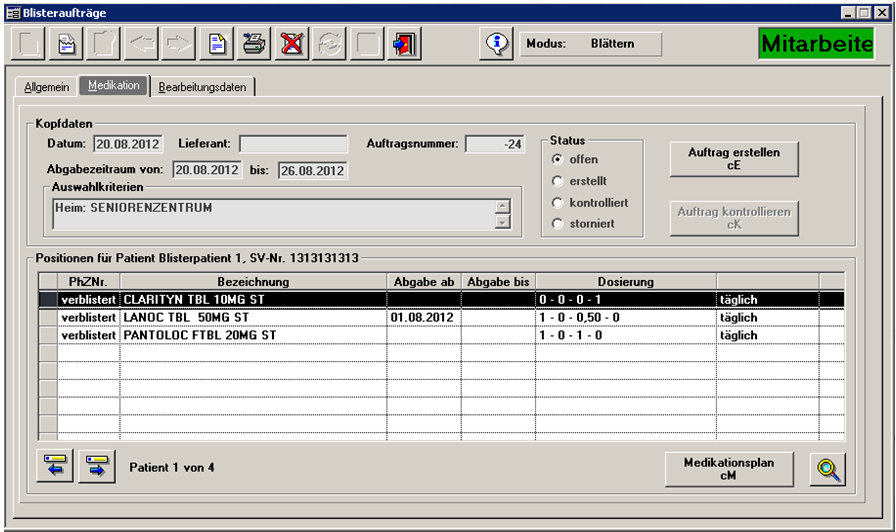Click the exit door icon
This screenshot has height=532, width=896.
(406, 44)
